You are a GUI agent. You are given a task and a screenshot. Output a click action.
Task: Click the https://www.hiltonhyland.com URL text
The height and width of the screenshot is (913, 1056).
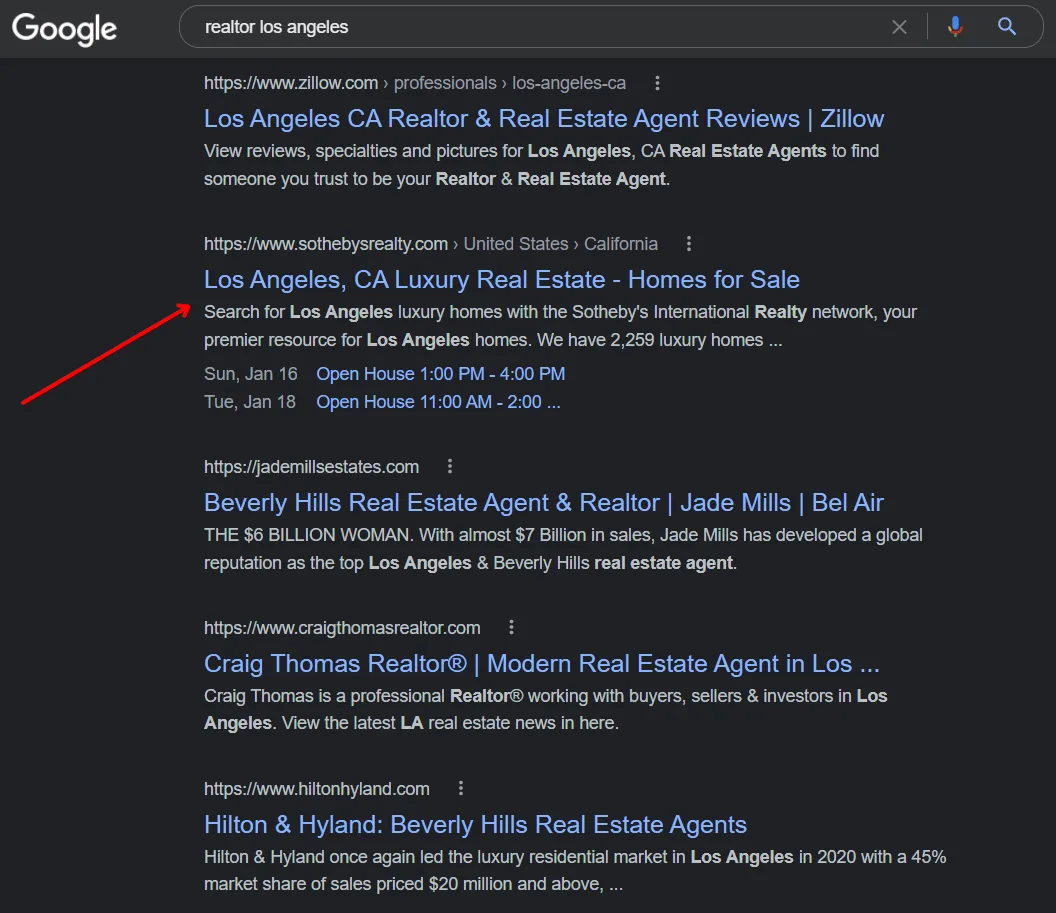(x=317, y=788)
